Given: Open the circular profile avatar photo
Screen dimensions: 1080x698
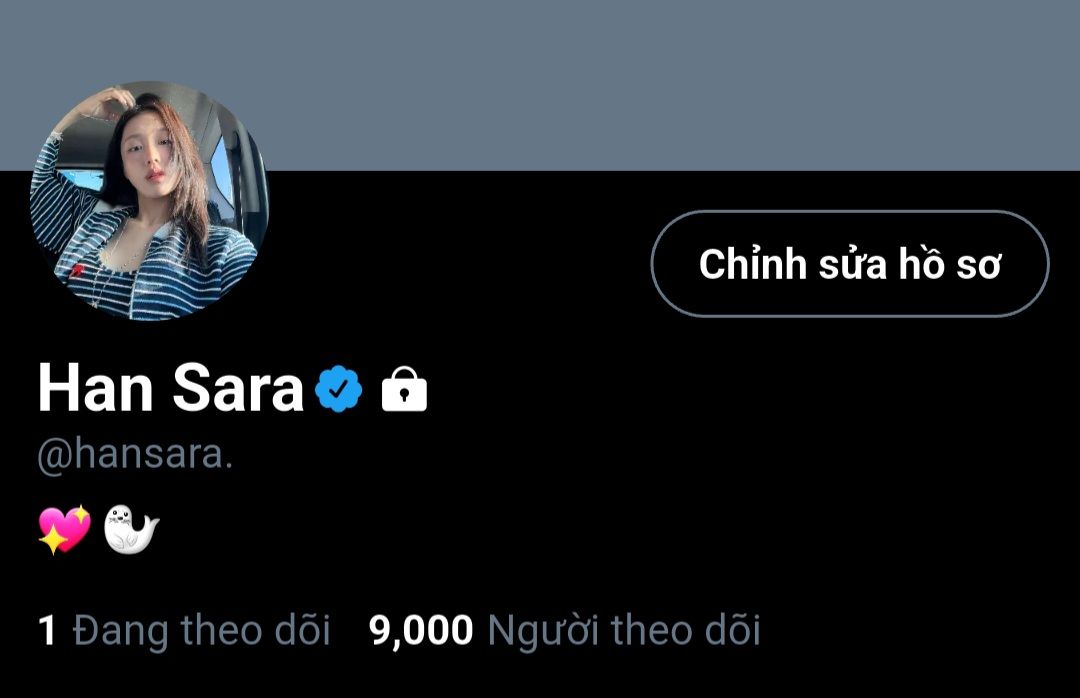Looking at the screenshot, I should pyautogui.click(x=149, y=201).
